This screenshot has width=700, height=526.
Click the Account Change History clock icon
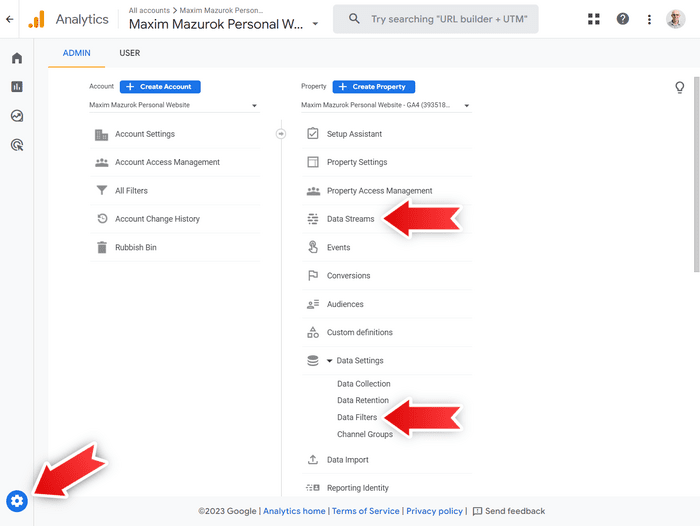102,219
